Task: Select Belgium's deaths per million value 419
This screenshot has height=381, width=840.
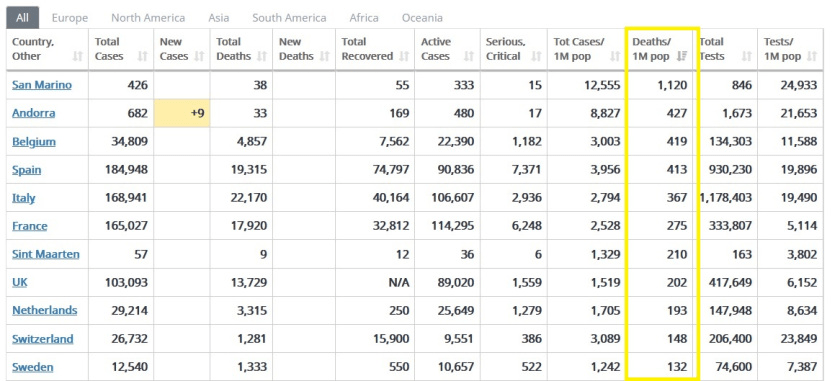Action: pyautogui.click(x=677, y=141)
